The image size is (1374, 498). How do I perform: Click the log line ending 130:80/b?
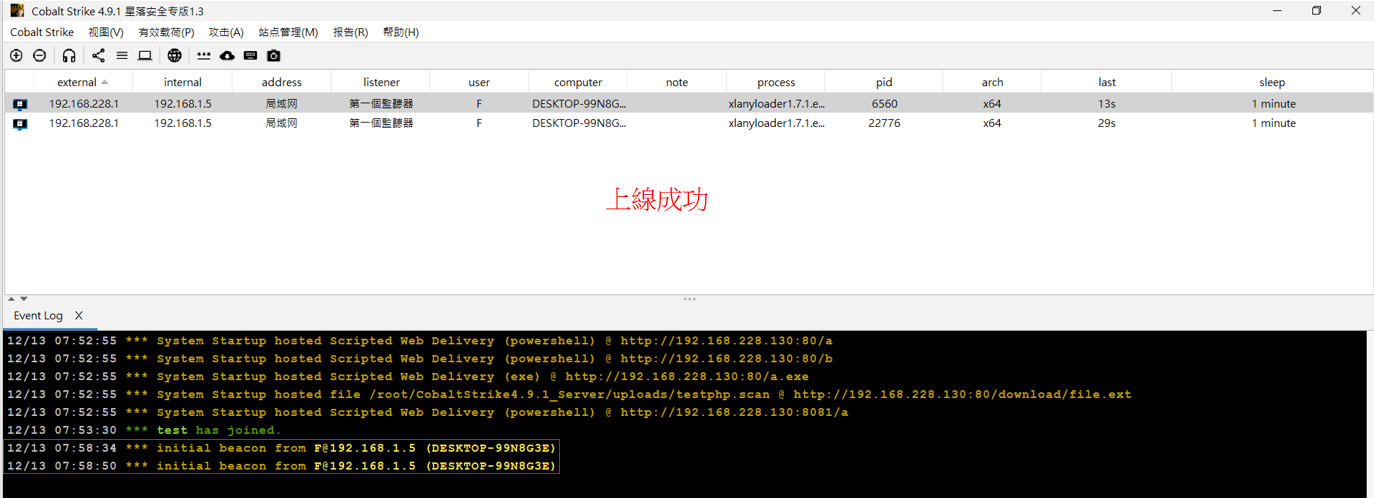point(419,359)
